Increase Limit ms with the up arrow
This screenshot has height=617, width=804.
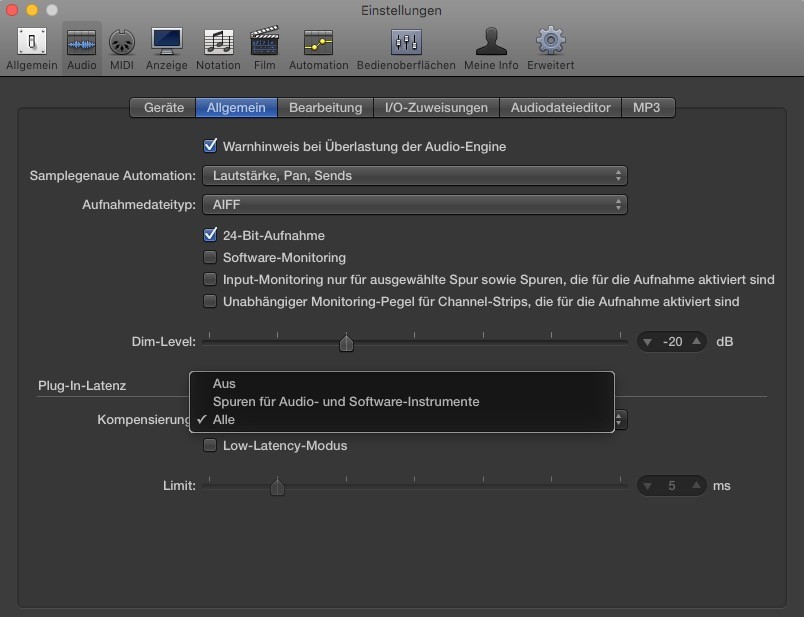696,485
